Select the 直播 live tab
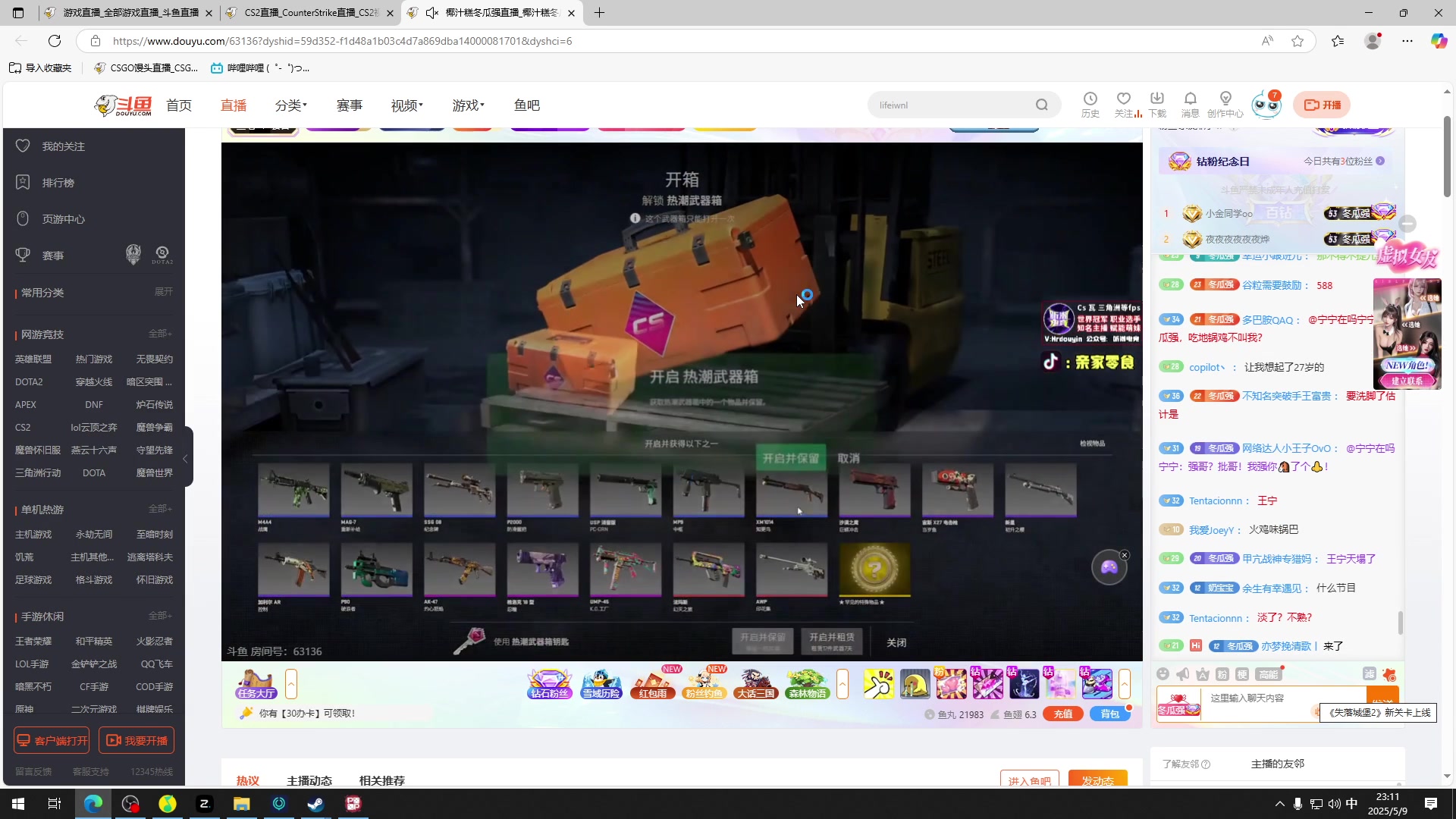1456x819 pixels. click(234, 105)
